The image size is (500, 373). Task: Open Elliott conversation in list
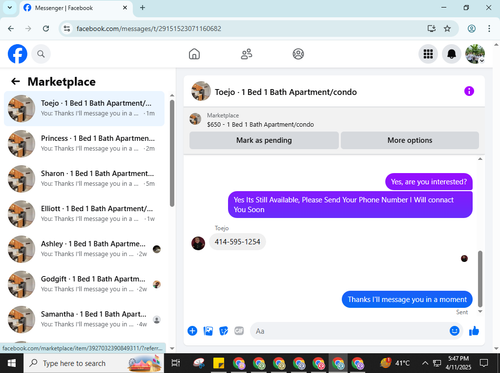point(84,214)
